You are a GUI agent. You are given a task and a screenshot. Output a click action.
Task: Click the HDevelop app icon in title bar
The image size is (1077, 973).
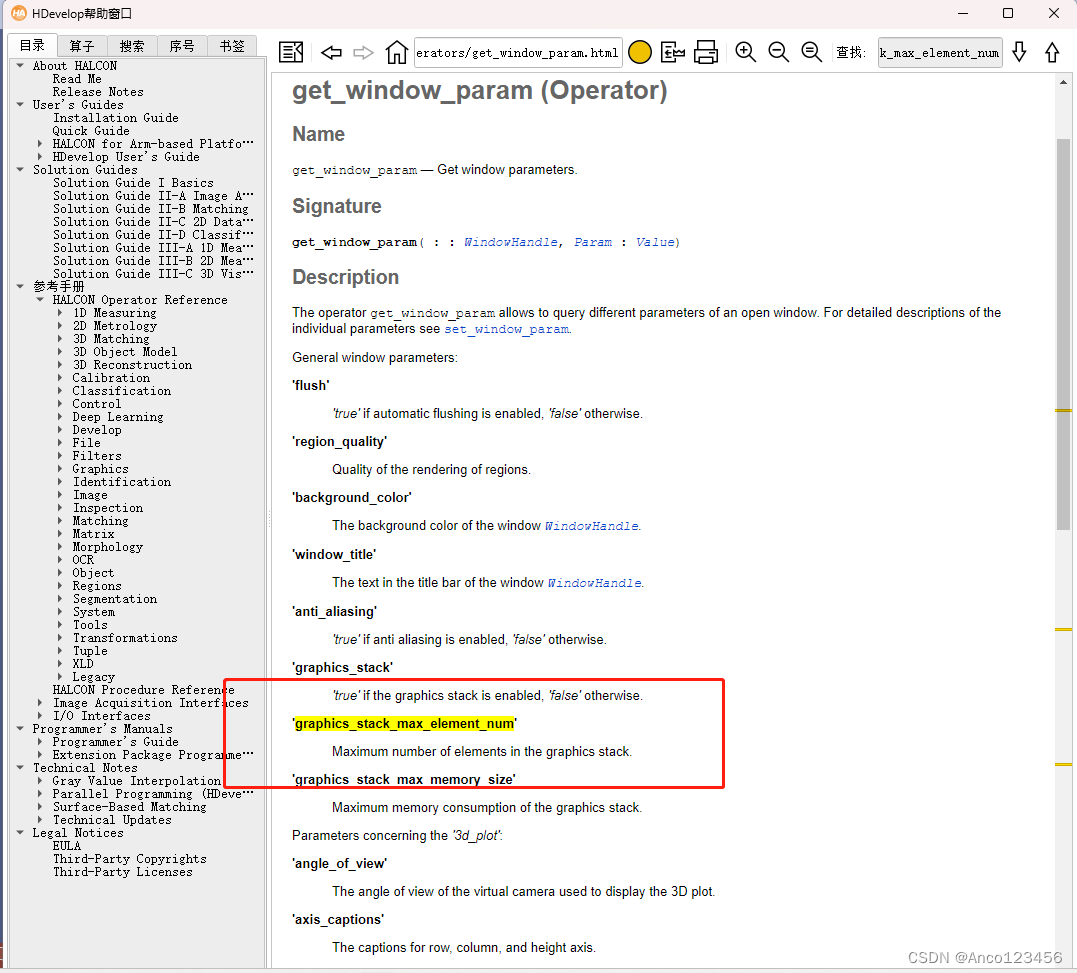19,13
